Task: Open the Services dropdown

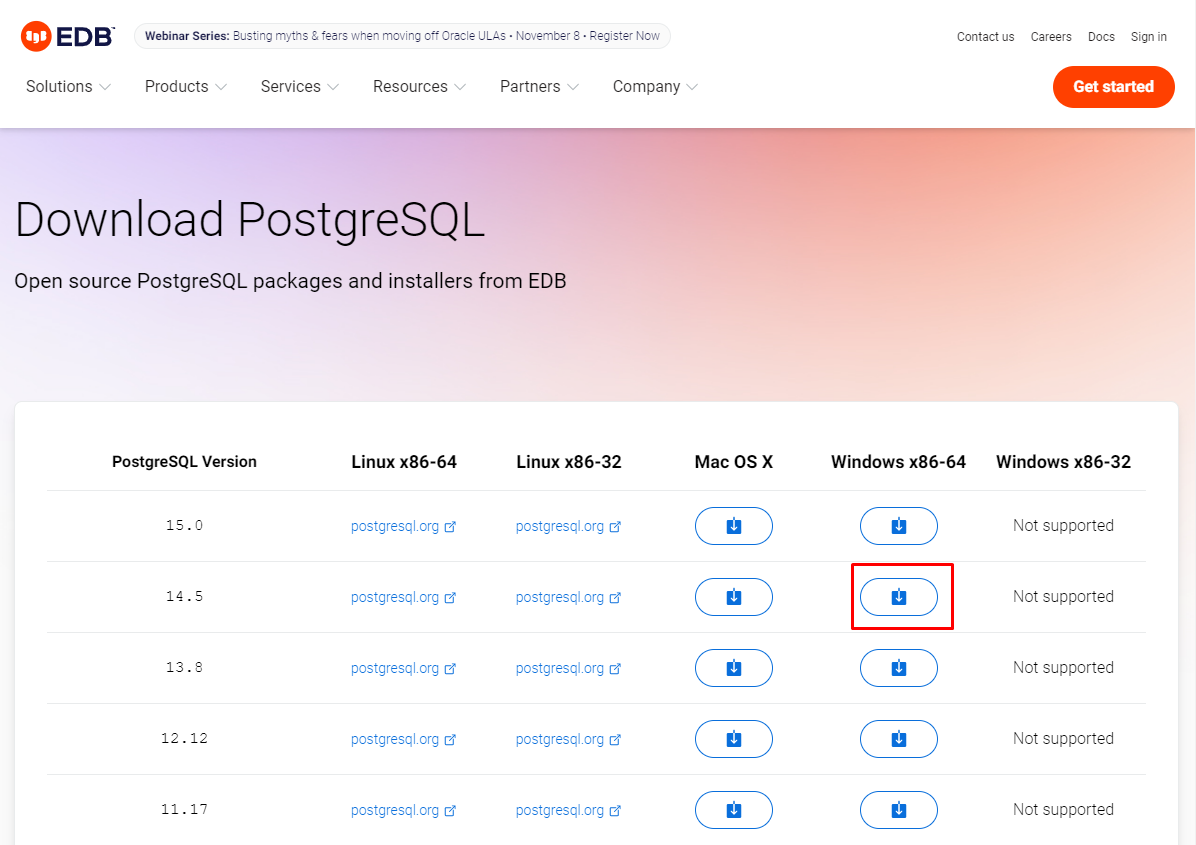Action: pyautogui.click(x=300, y=86)
